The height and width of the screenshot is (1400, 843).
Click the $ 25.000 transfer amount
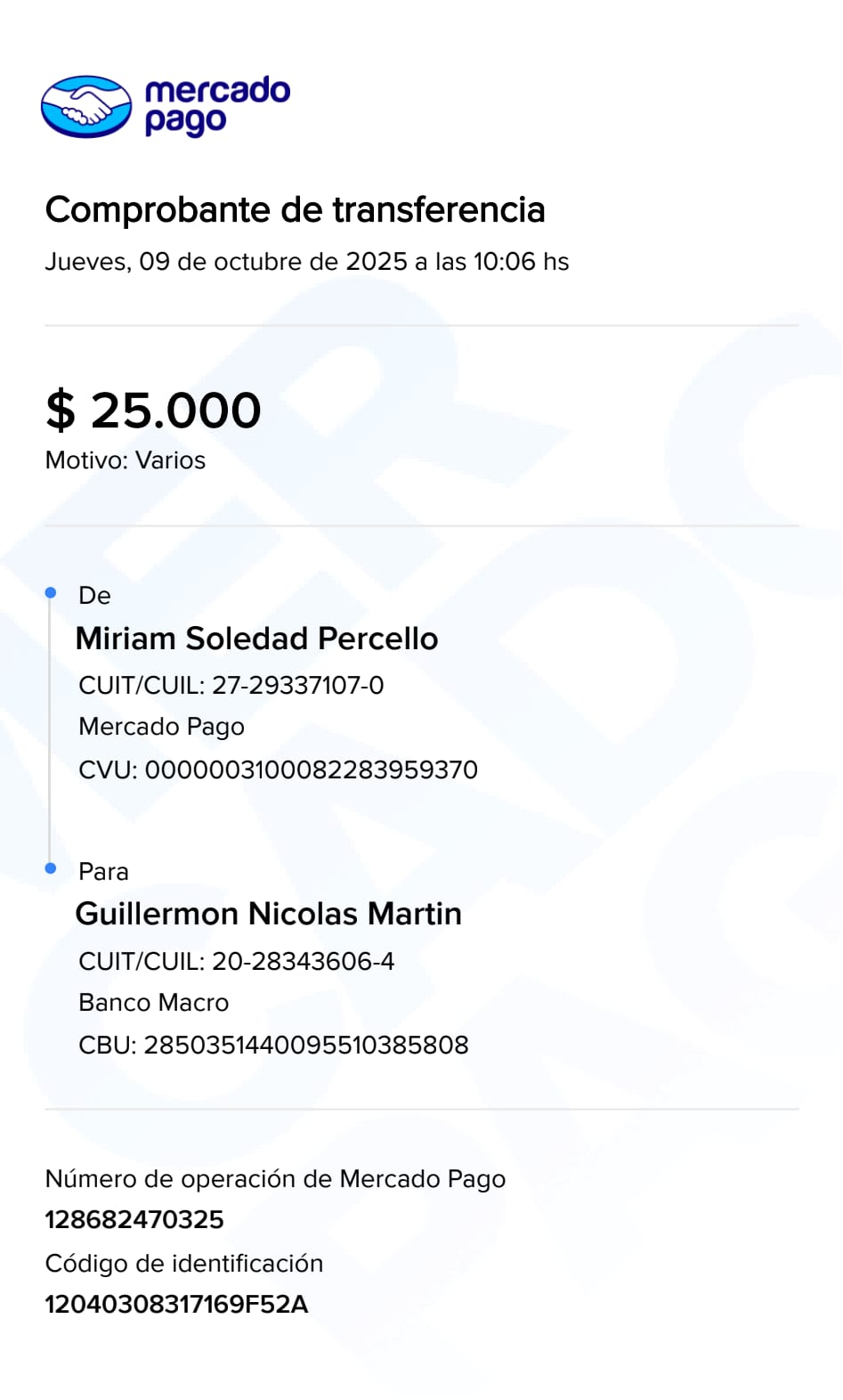pyautogui.click(x=153, y=410)
